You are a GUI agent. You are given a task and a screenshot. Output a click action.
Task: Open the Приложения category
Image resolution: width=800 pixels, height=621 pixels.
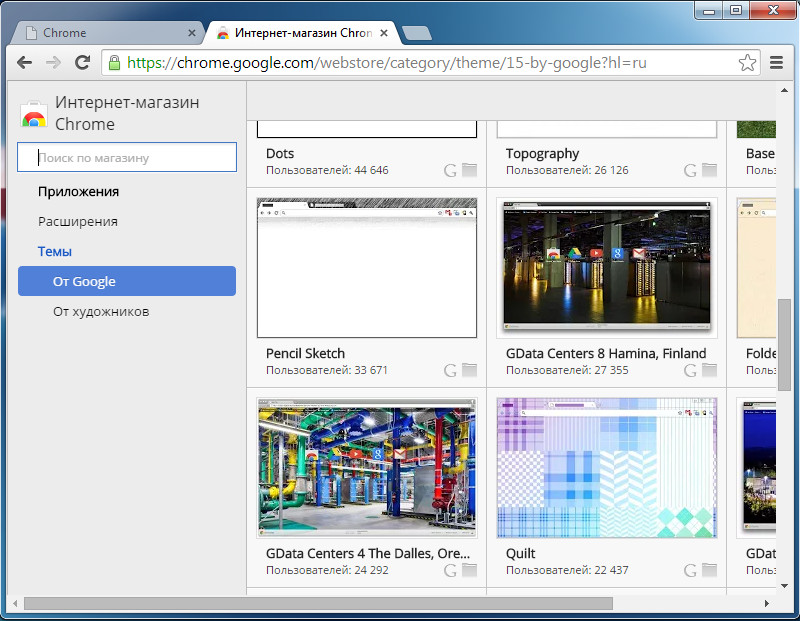78,192
